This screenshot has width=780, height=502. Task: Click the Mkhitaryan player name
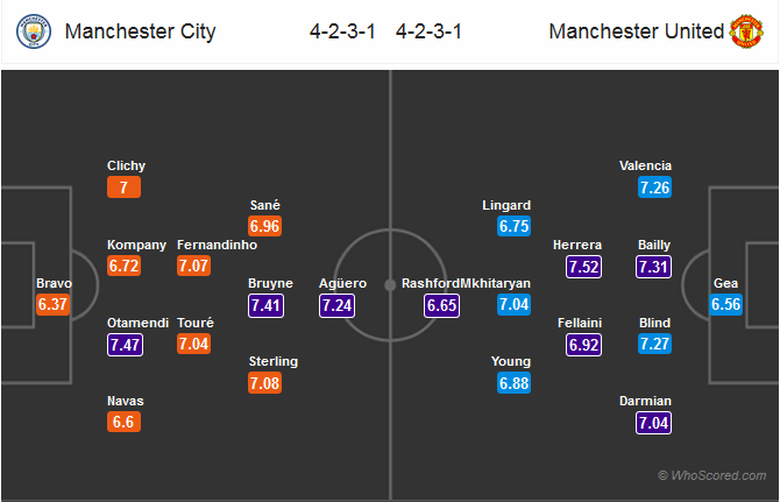point(495,283)
